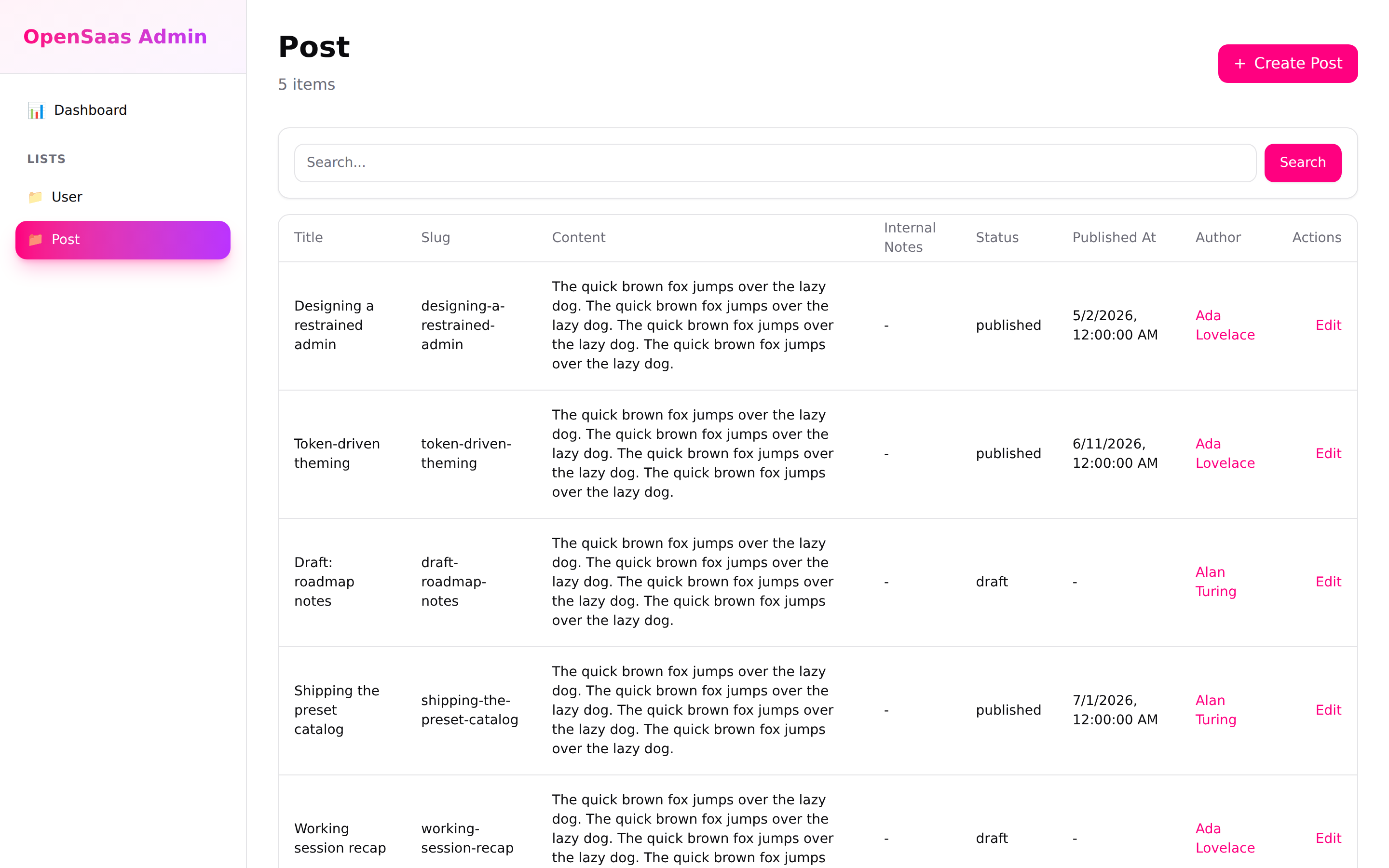Edit the Draft: roadmap notes post
1389x868 pixels.
1328,582
